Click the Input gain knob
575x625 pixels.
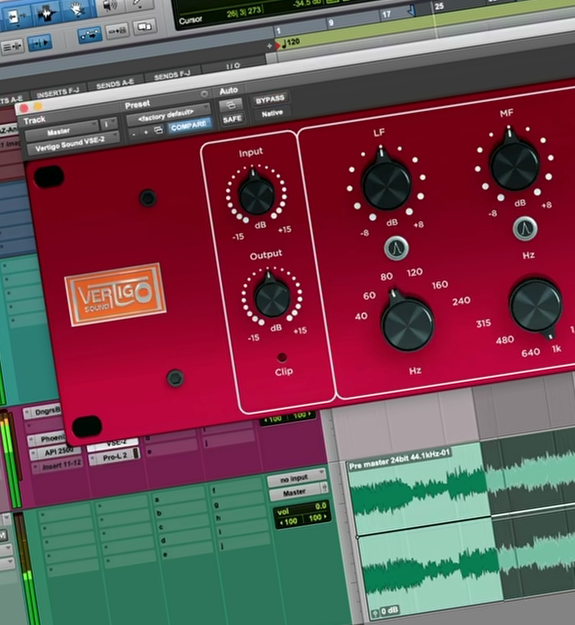(256, 194)
